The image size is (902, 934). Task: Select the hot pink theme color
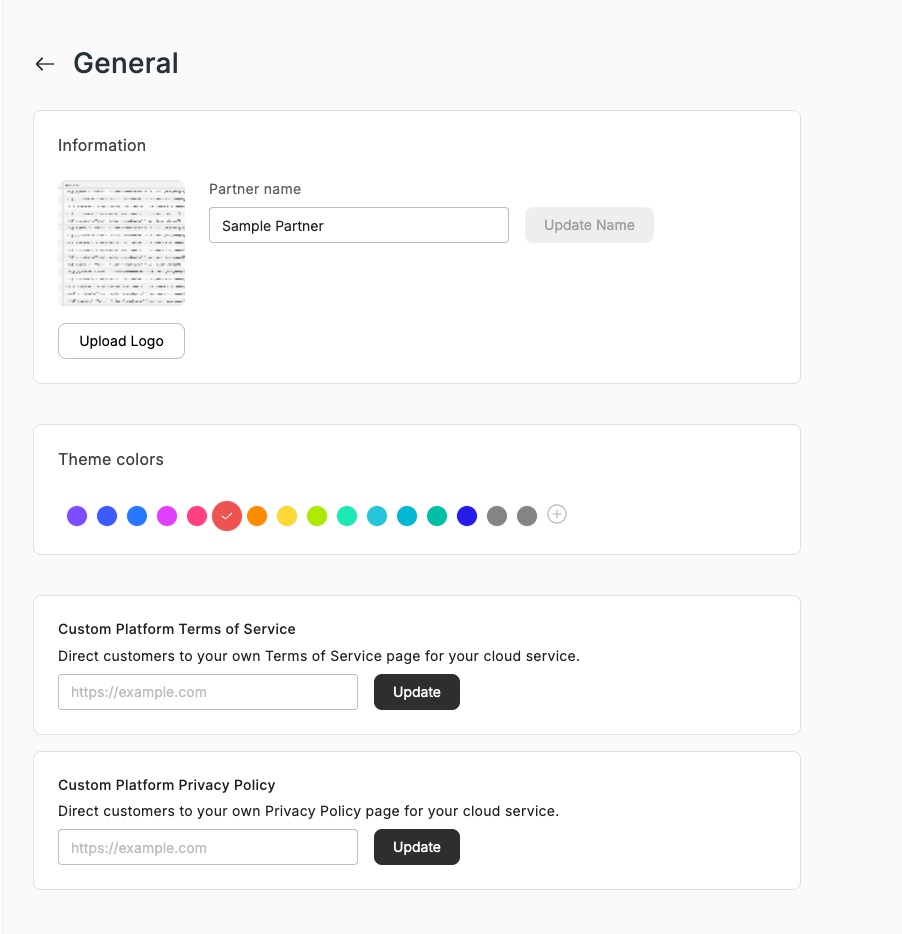(x=197, y=516)
